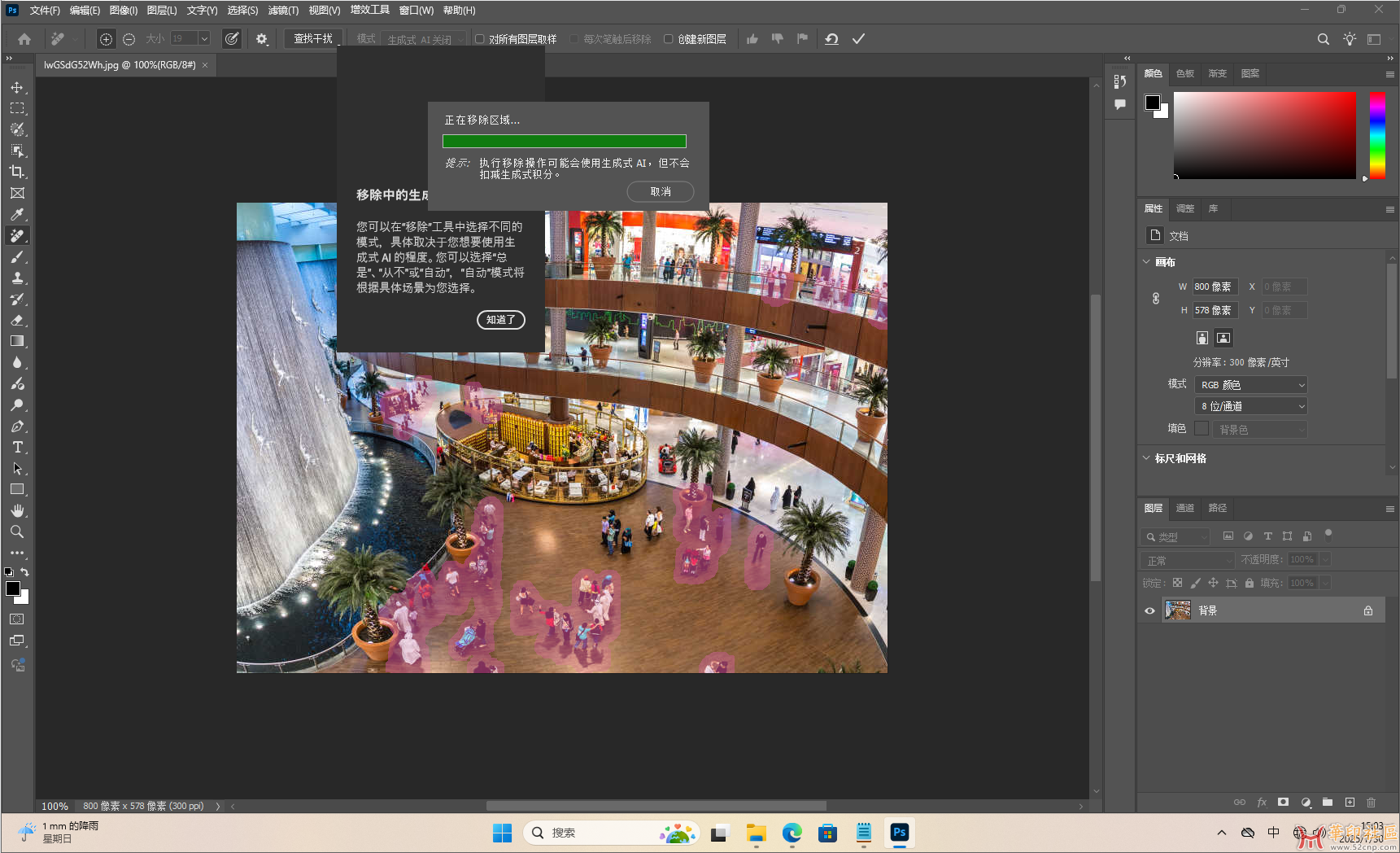Enable the create new layer checkbox
Image resolution: width=1400 pixels, height=853 pixels.
pos(669,38)
